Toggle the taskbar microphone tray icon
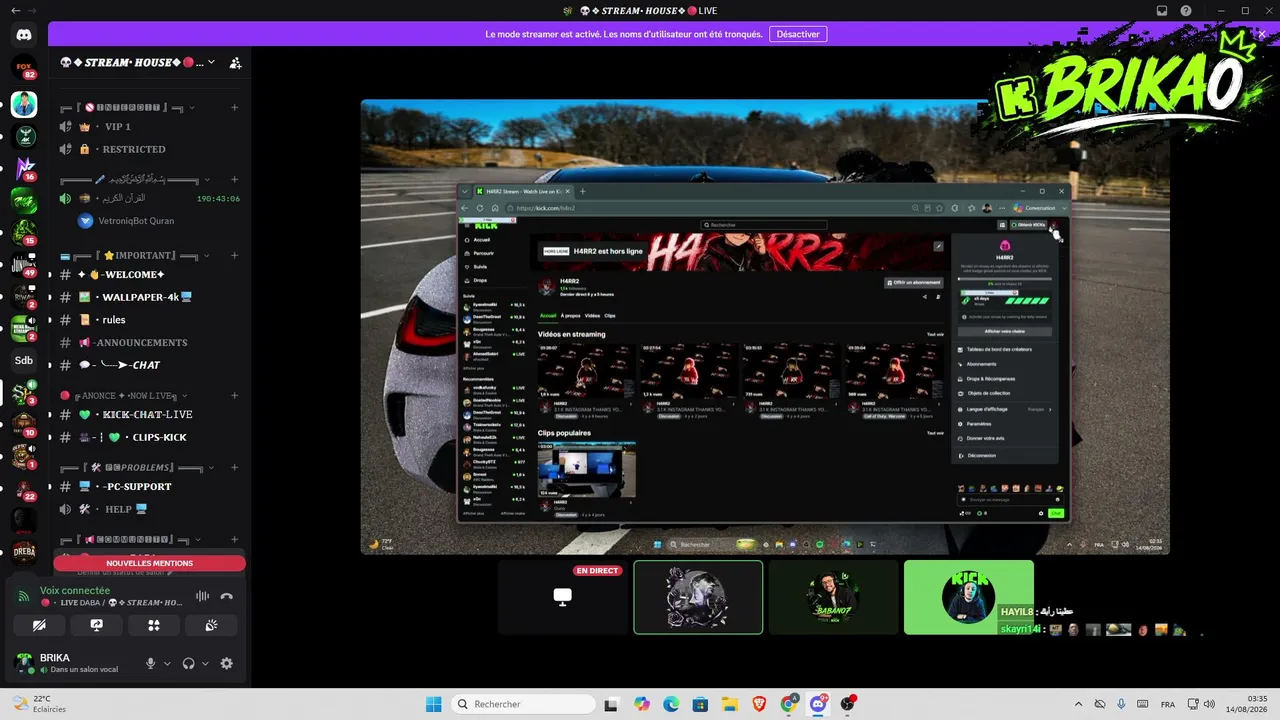This screenshot has height=720, width=1280. (x=1121, y=704)
